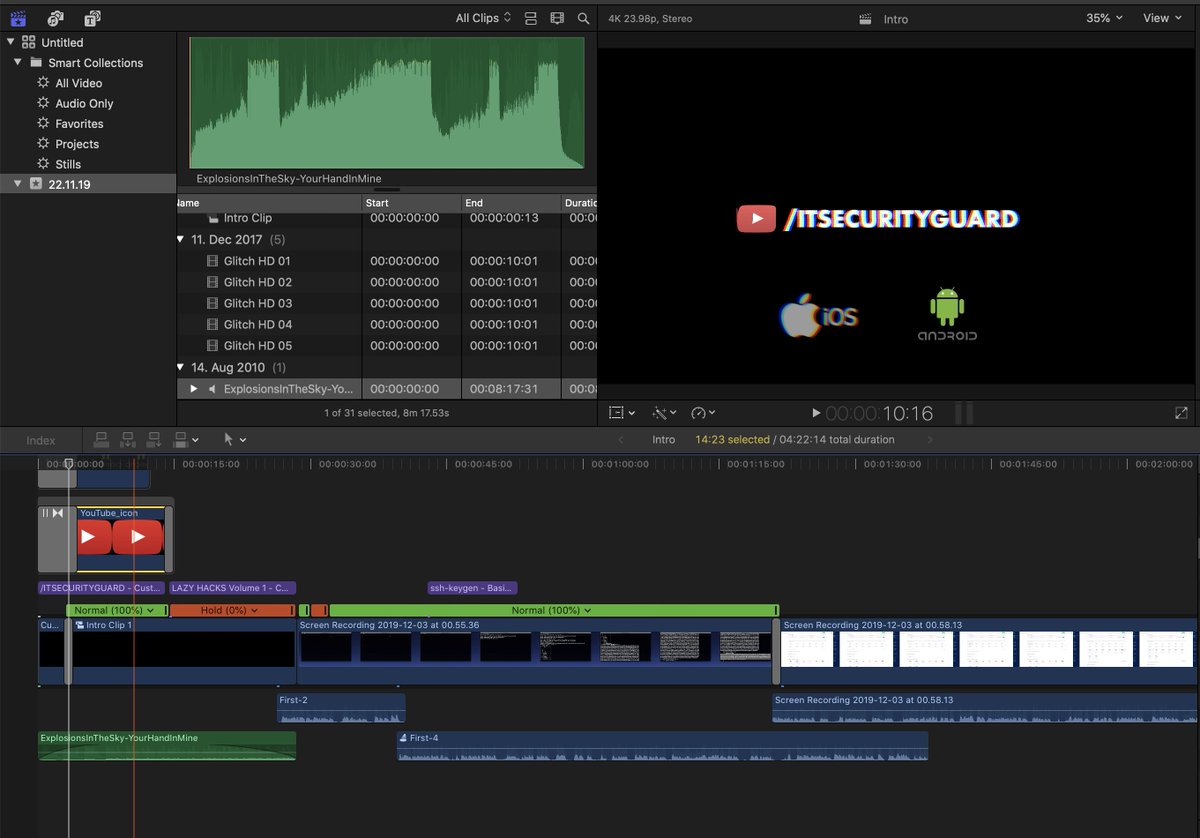Select the First-2 audio clip
The image size is (1200, 838).
pyautogui.click(x=341, y=708)
